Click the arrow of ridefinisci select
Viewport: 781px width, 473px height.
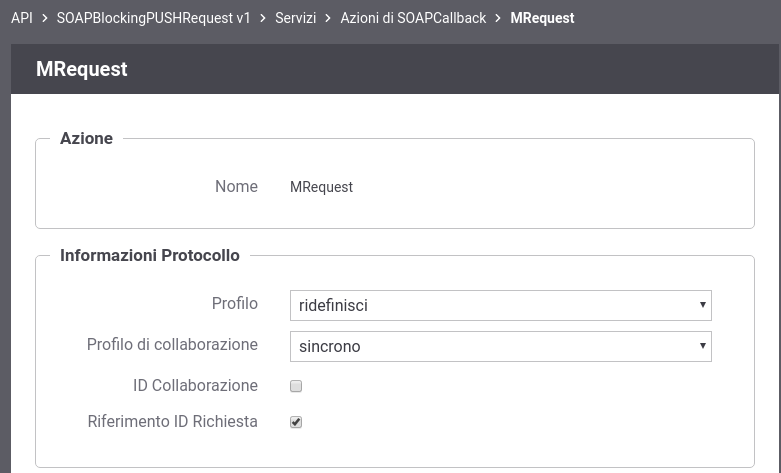(x=702, y=305)
